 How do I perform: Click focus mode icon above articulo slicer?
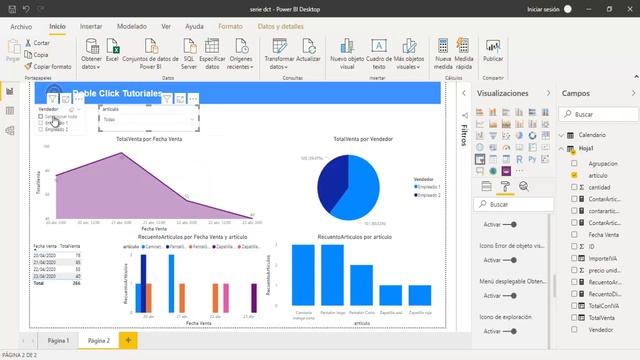click(180, 98)
